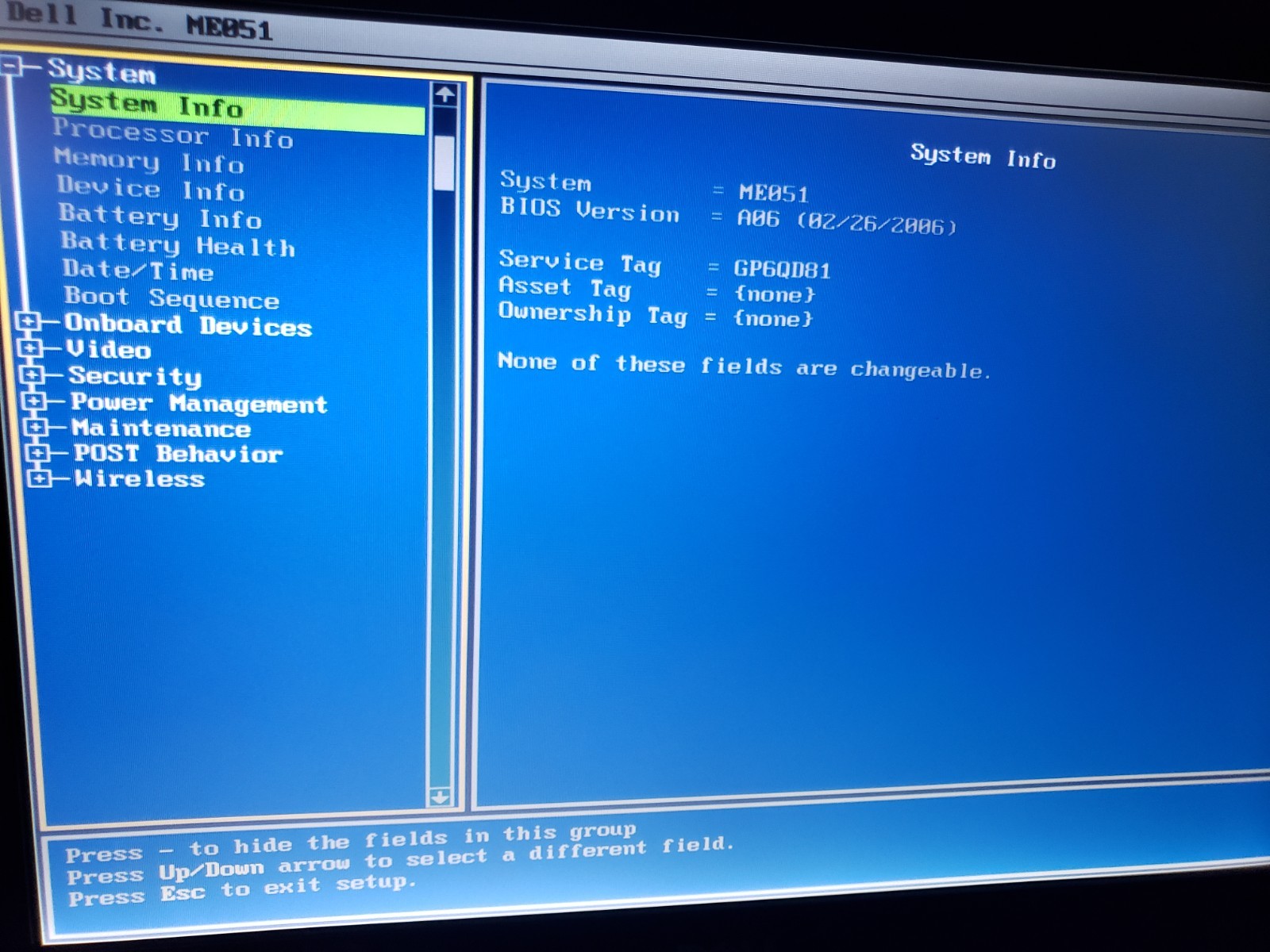Click the Asset Tag field label
This screenshot has height=952, width=1270.
(565, 287)
